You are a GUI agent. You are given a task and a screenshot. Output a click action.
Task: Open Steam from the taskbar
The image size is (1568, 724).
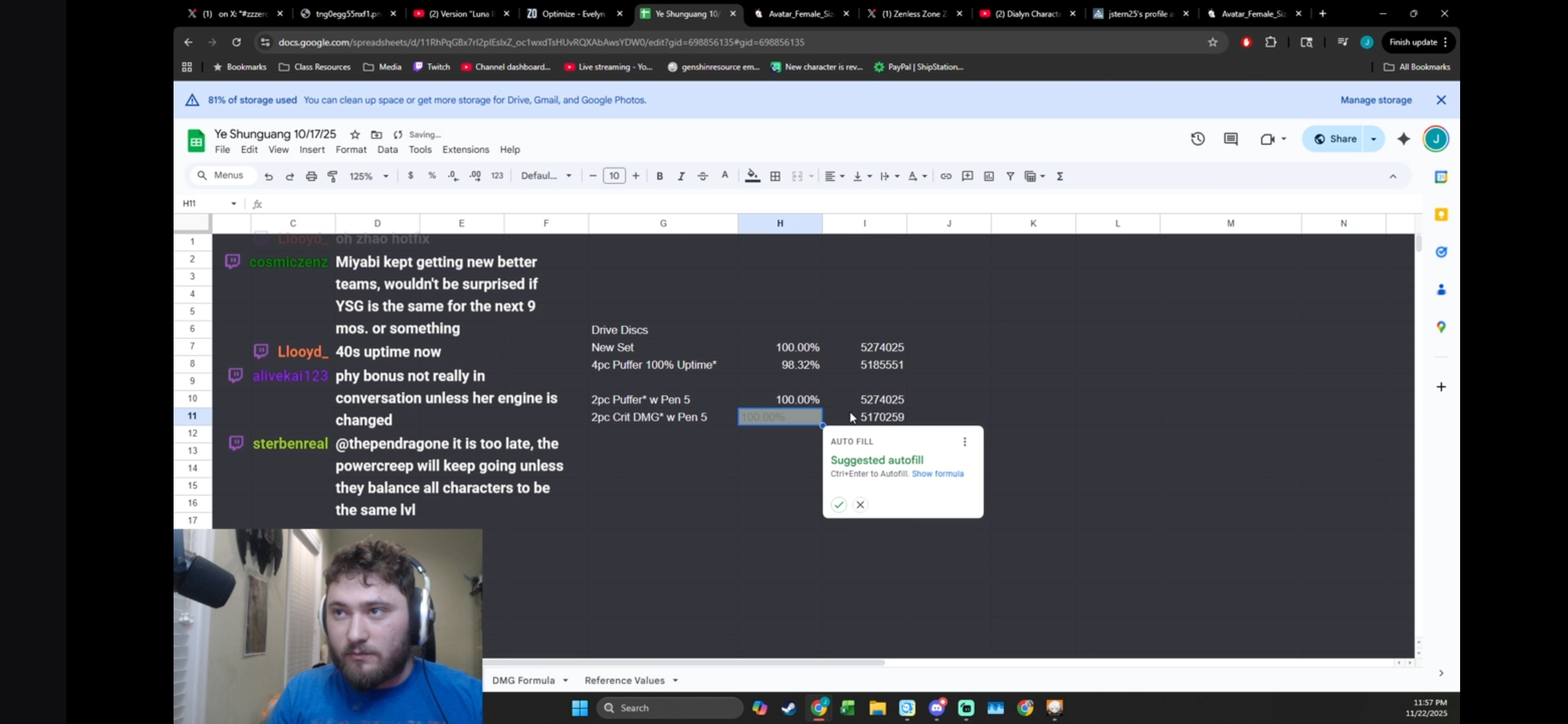coord(789,708)
